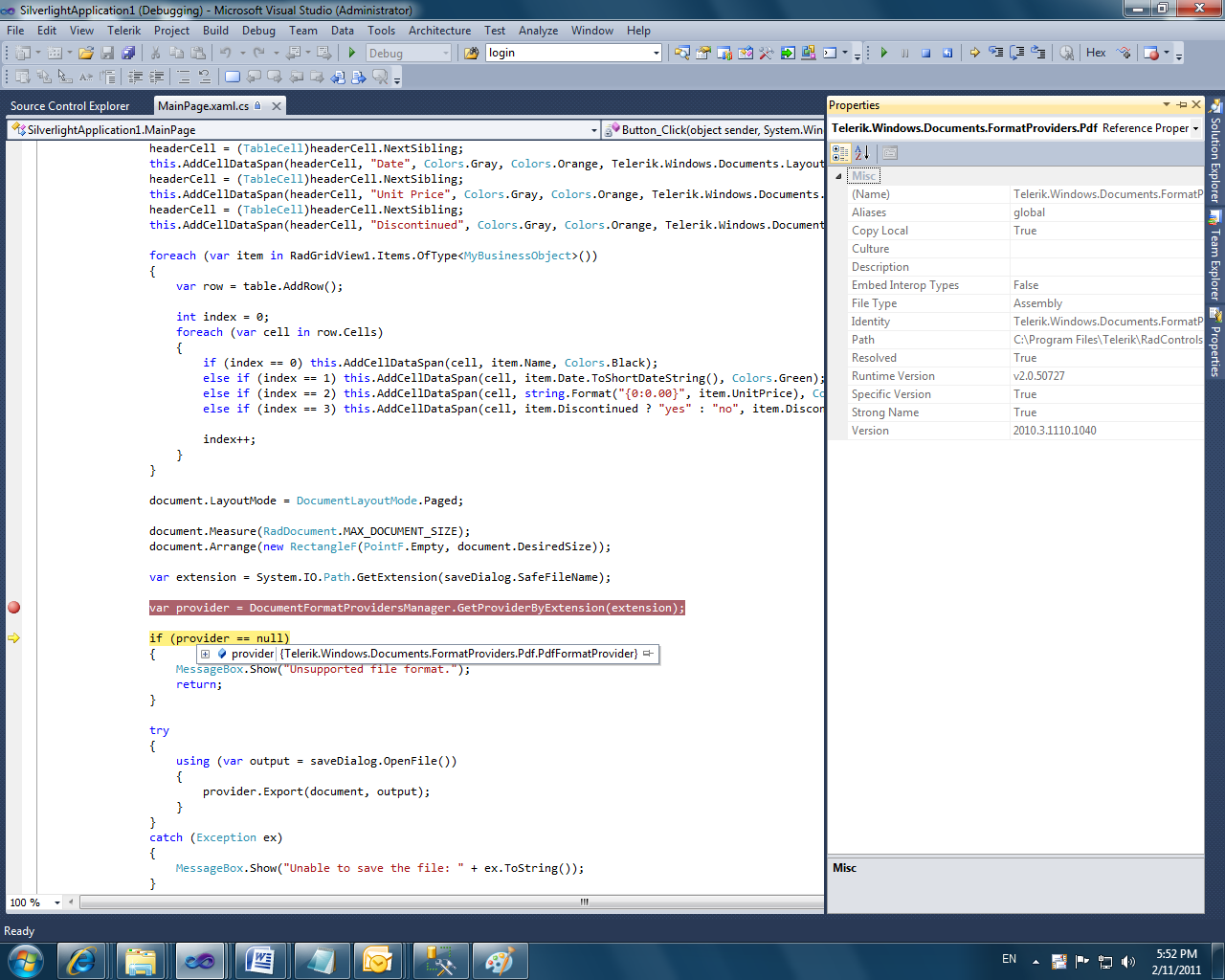Viewport: 1225px width, 980px height.
Task: Toggle the red breakpoint in editor margin
Action: [x=13, y=608]
